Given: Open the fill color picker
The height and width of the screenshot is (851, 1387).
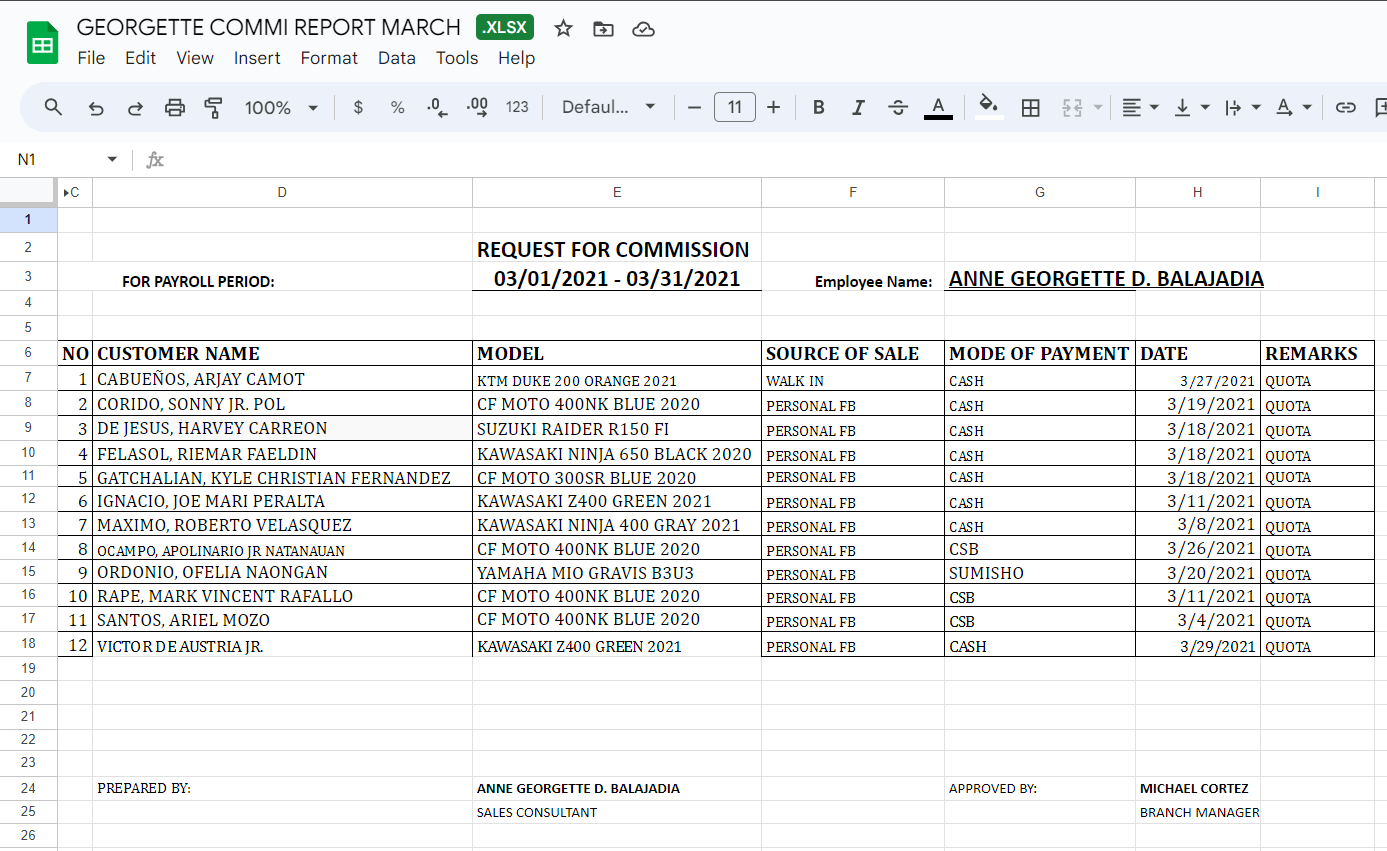Looking at the screenshot, I should [989, 107].
